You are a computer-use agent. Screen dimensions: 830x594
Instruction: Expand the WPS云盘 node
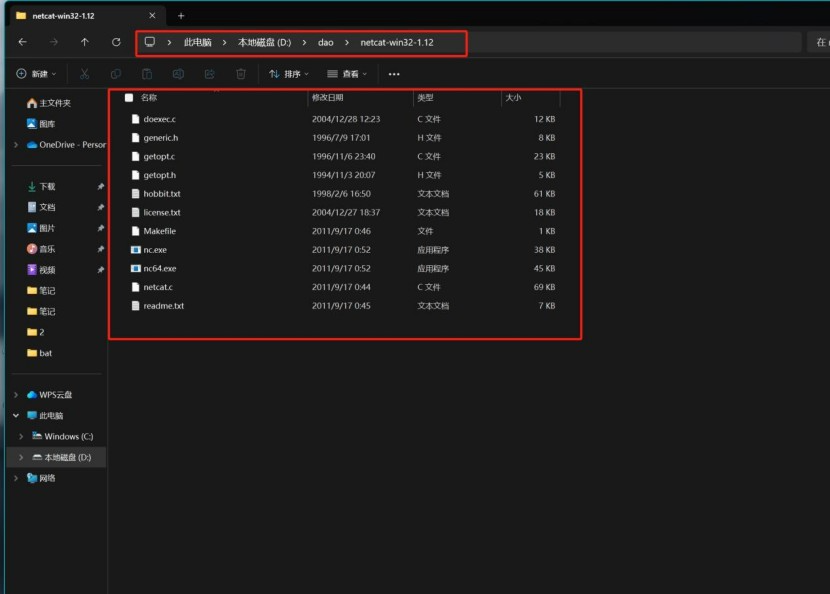[x=16, y=394]
